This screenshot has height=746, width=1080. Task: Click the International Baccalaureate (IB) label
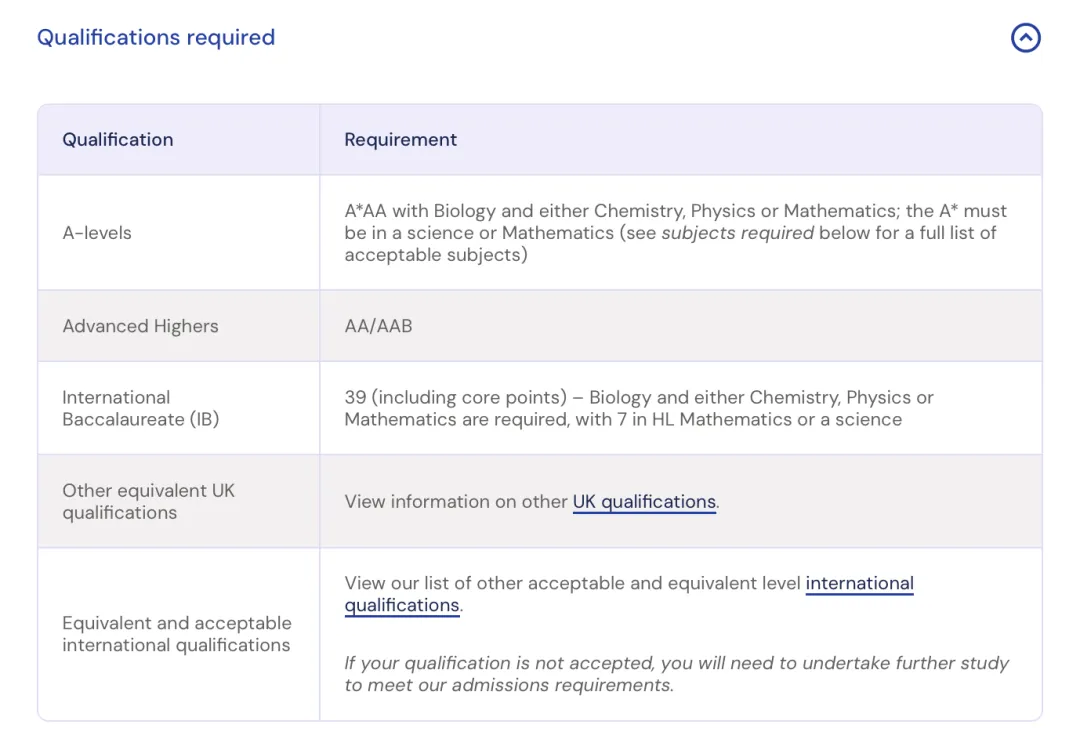(141, 408)
